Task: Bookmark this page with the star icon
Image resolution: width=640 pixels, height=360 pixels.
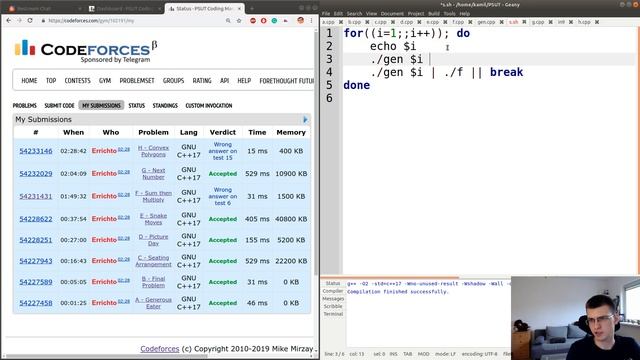Action: tap(239, 20)
